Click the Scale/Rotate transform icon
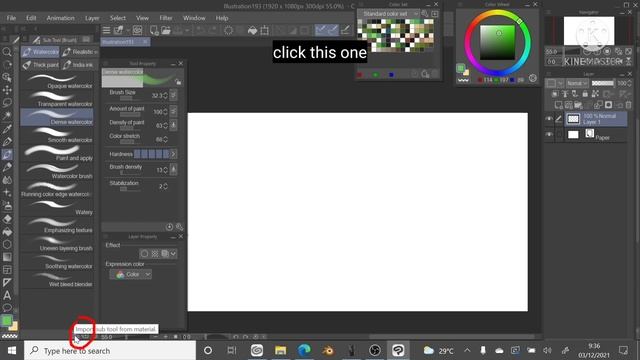The image size is (640, 360). tap(264, 30)
